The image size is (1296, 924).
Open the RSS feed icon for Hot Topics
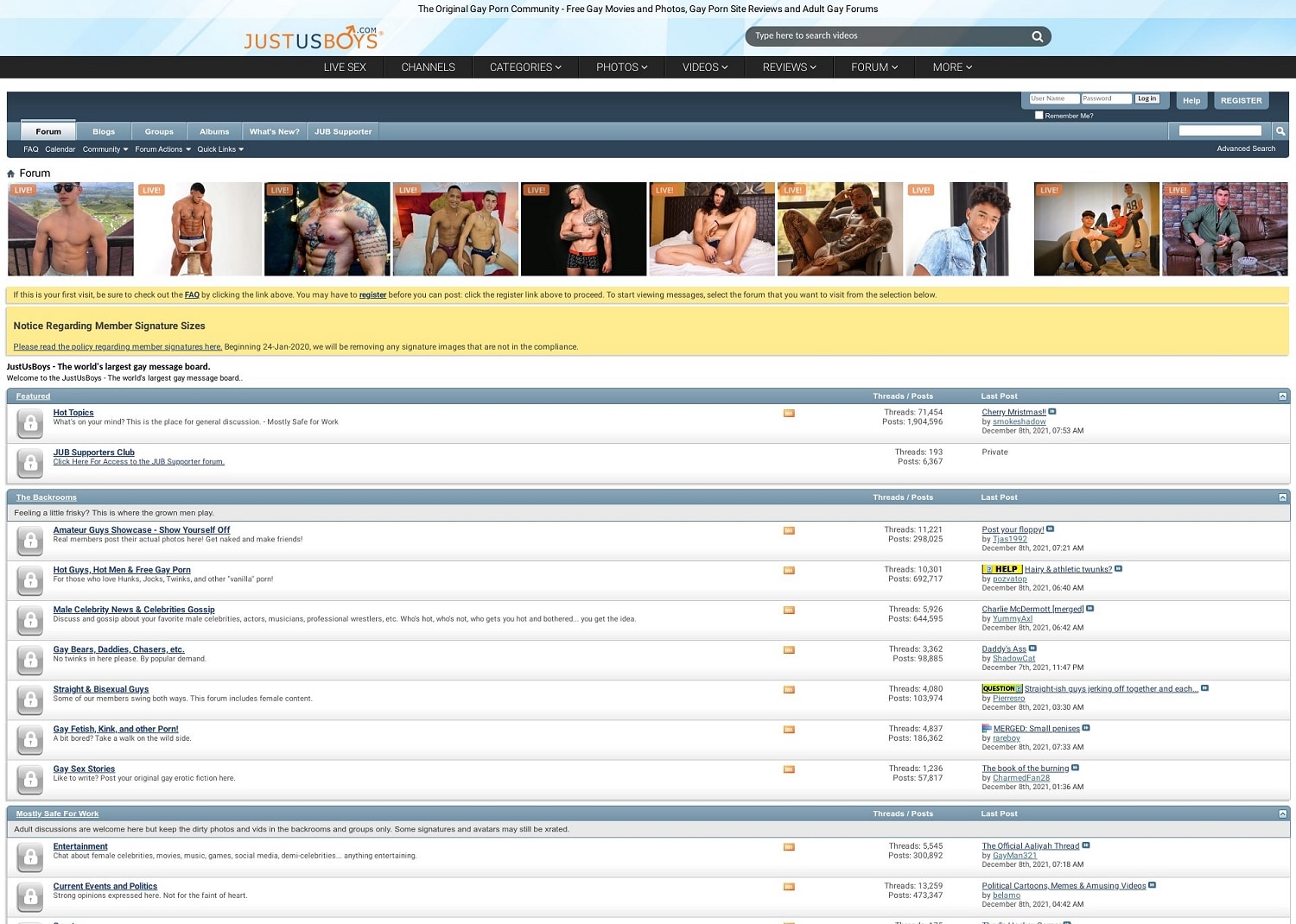coord(789,414)
